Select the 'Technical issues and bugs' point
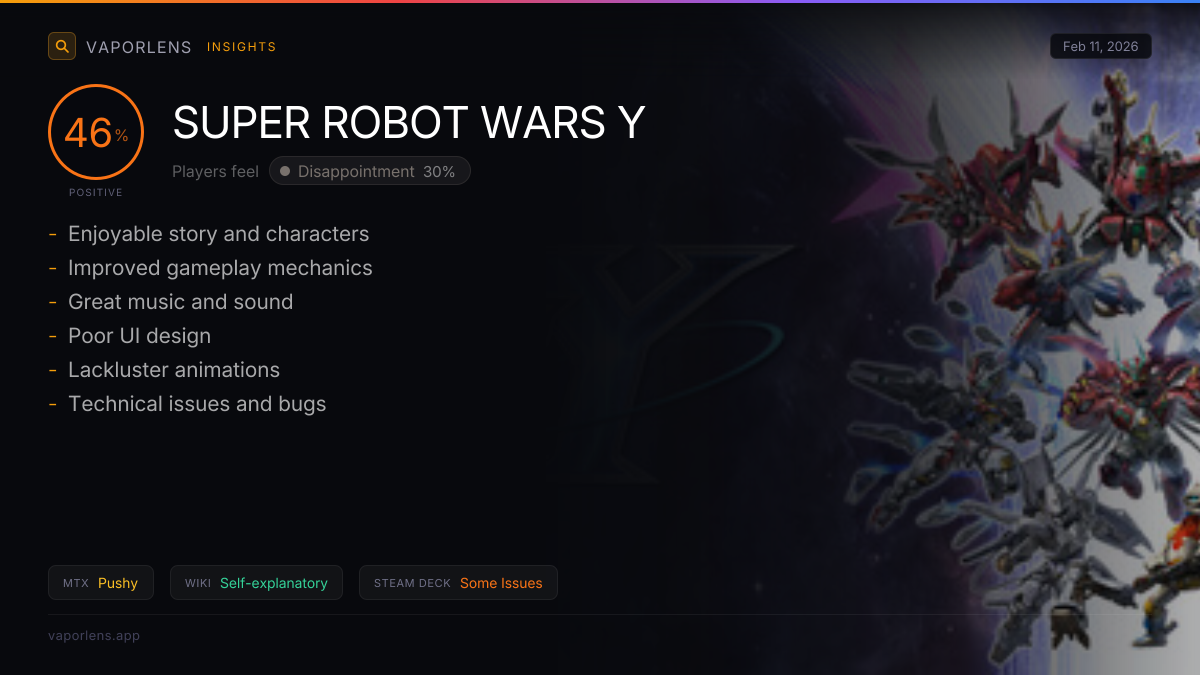Image resolution: width=1200 pixels, height=675 pixels. (x=197, y=404)
